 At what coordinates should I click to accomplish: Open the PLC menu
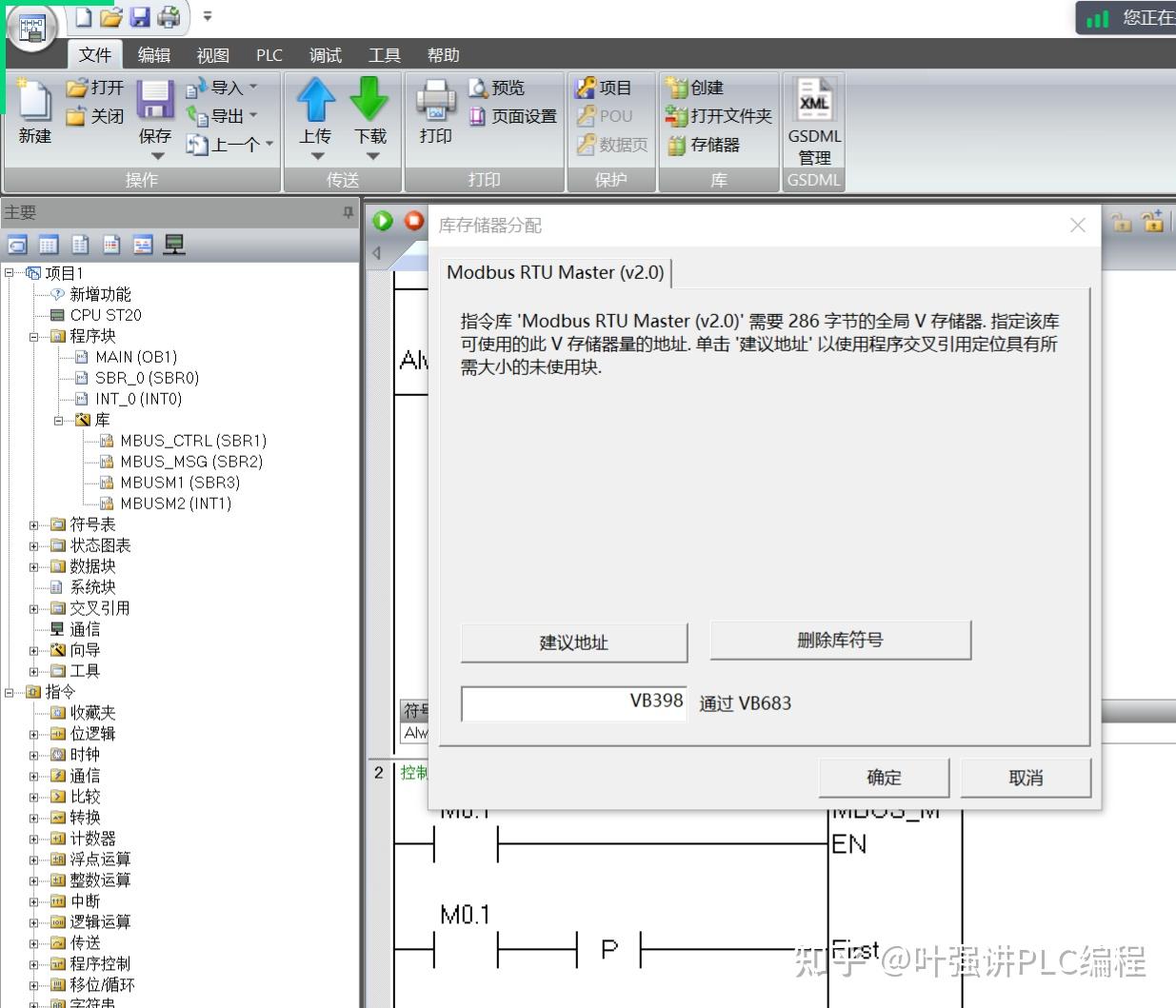269,54
